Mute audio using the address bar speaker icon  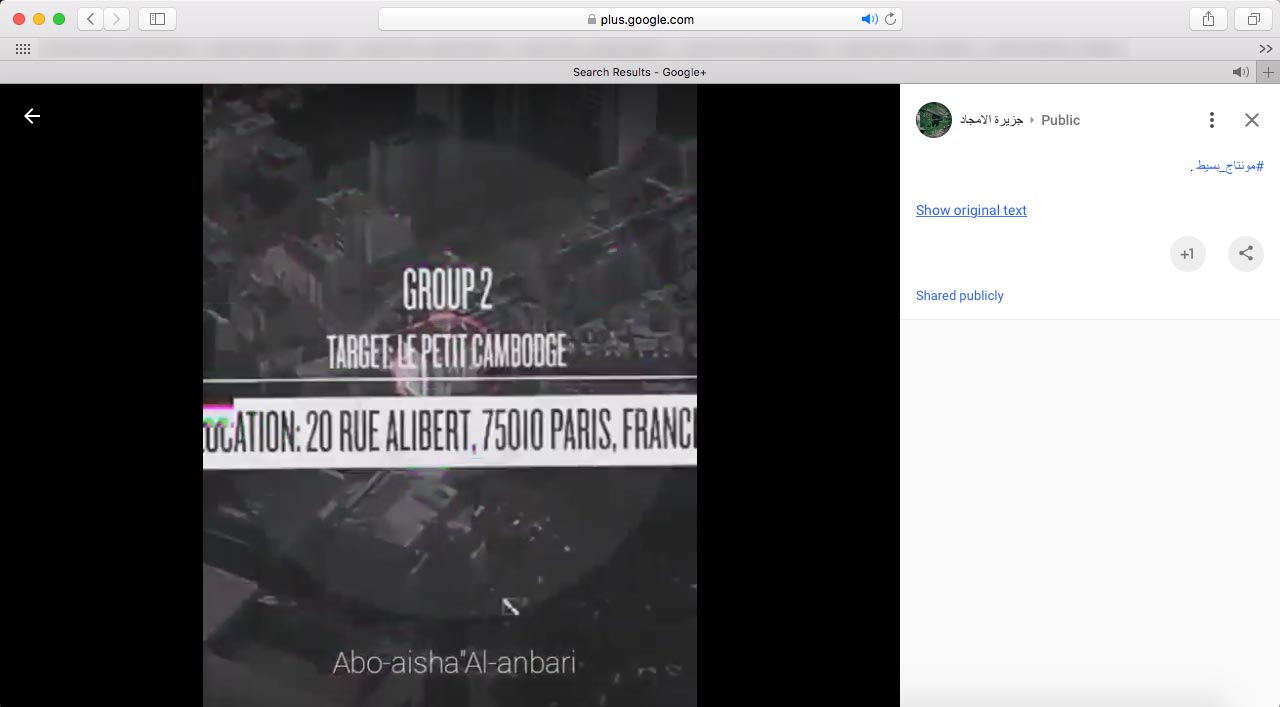click(868, 19)
